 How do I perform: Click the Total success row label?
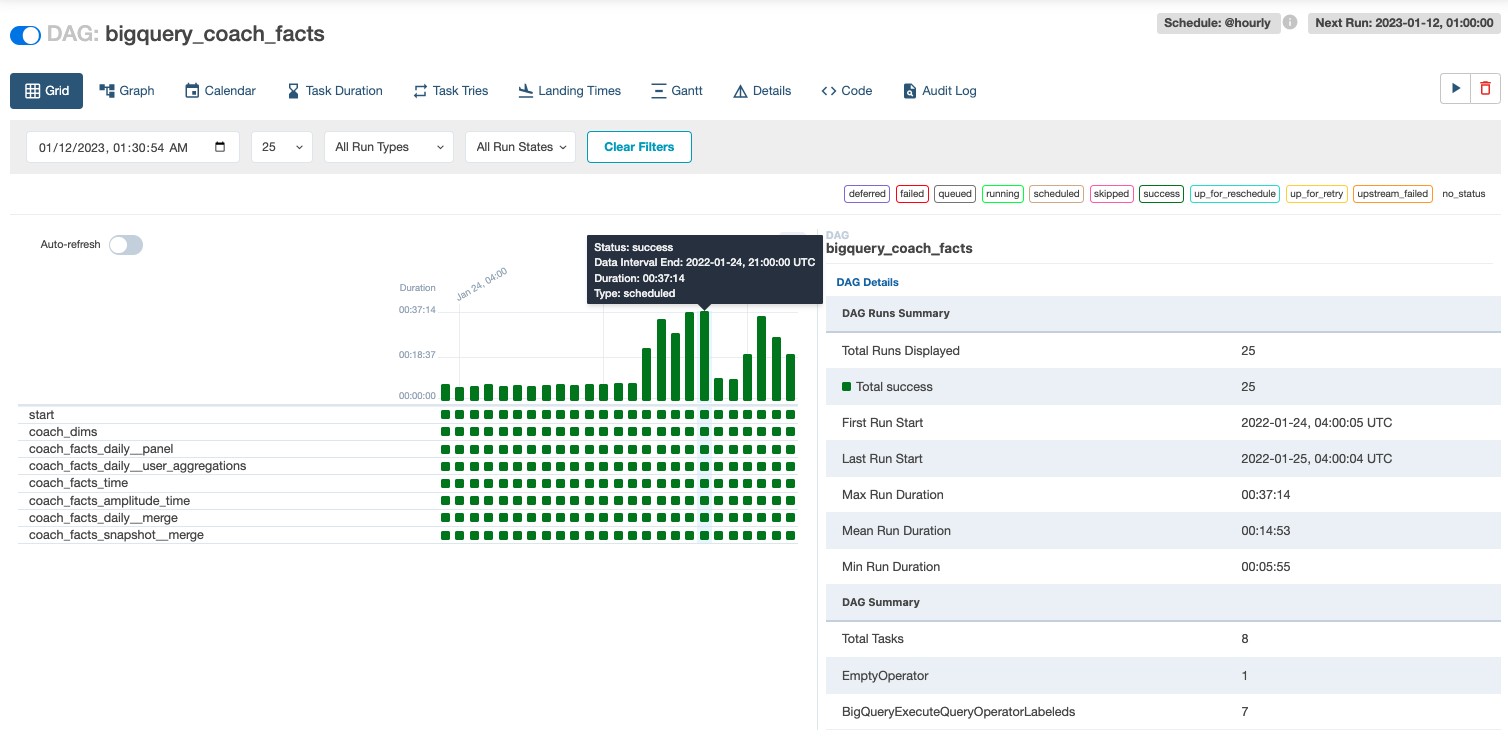[894, 387]
